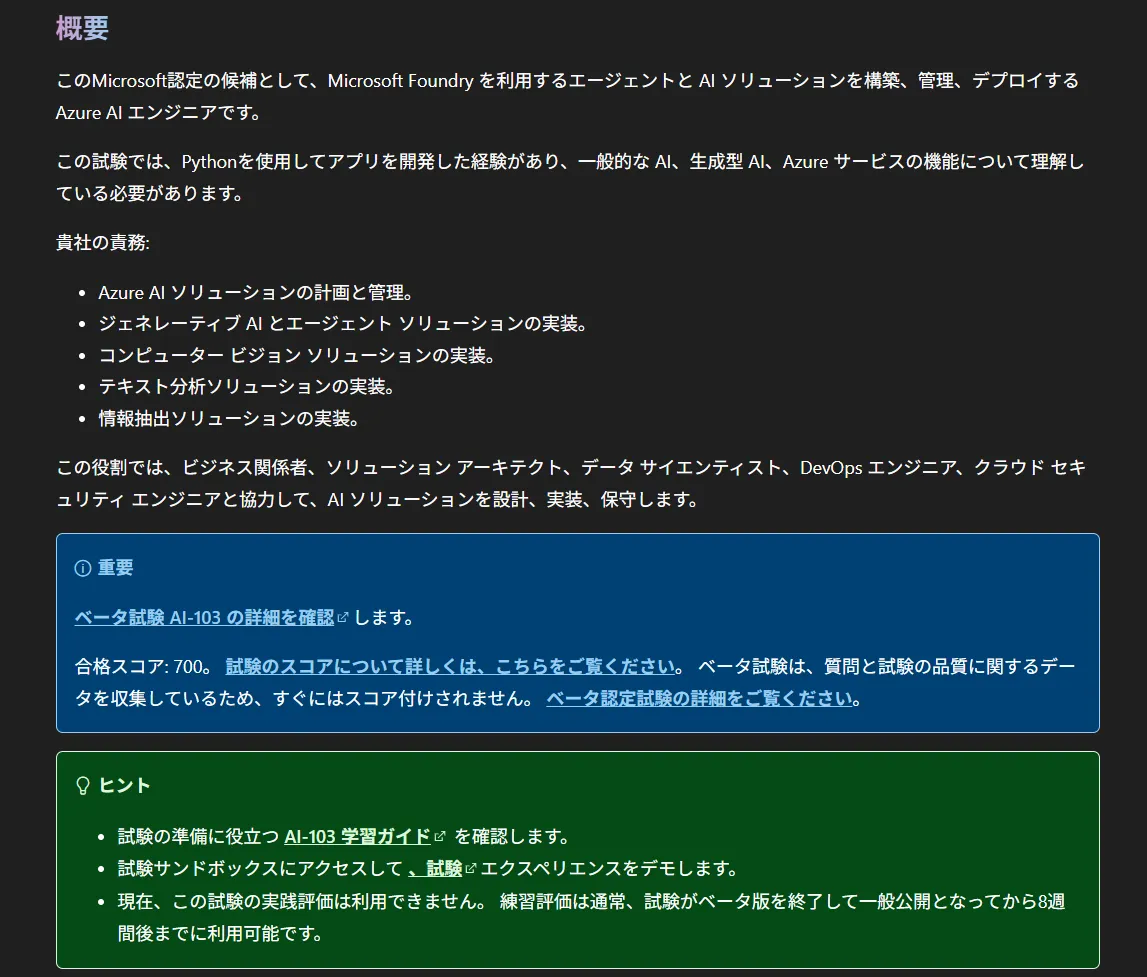Viewport: 1147px width, 977px height.
Task: Open the ベータ試験 AI-103 の詳細を確認 link
Action: click(204, 617)
